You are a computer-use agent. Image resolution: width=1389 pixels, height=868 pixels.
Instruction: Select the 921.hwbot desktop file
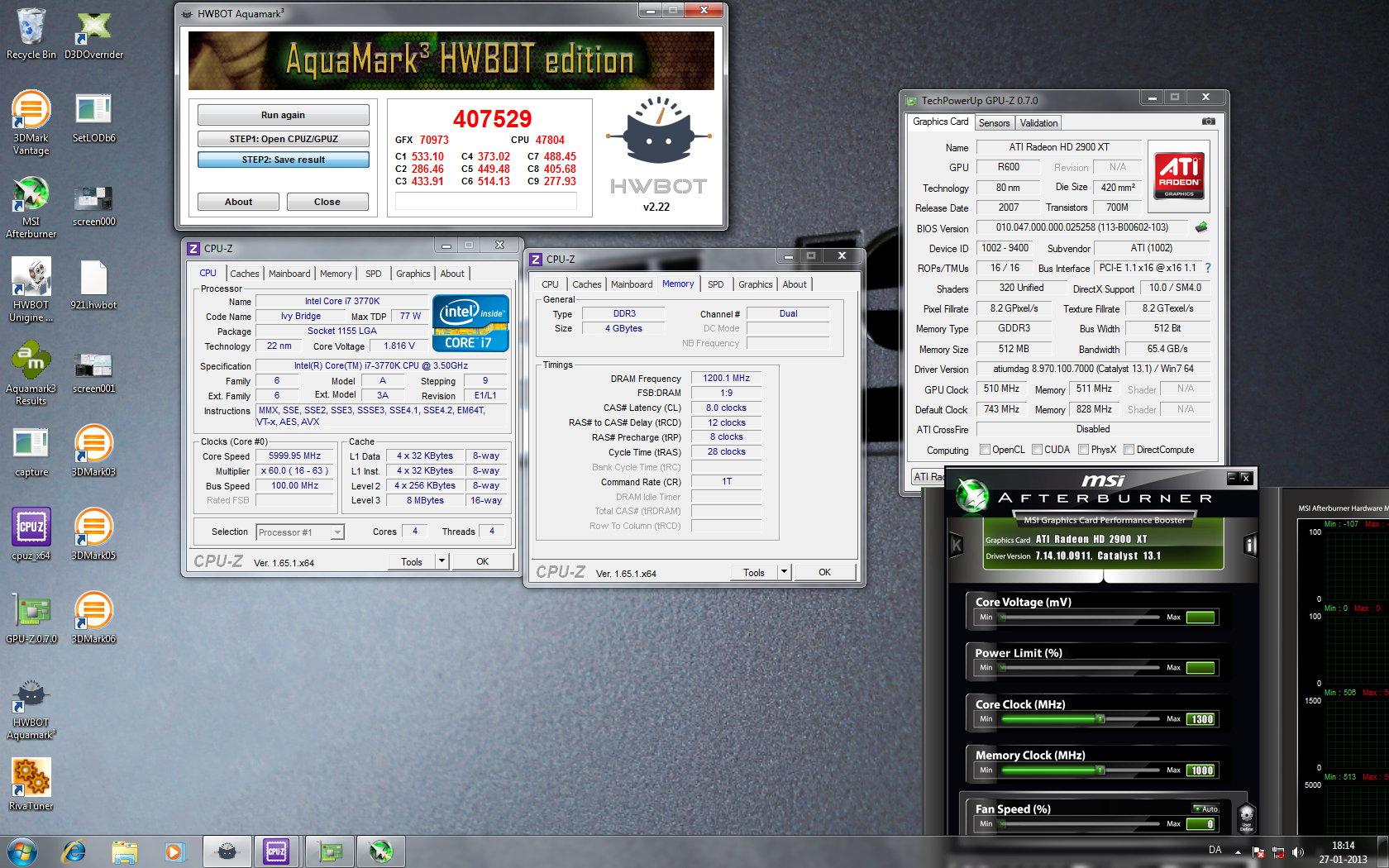(x=93, y=284)
